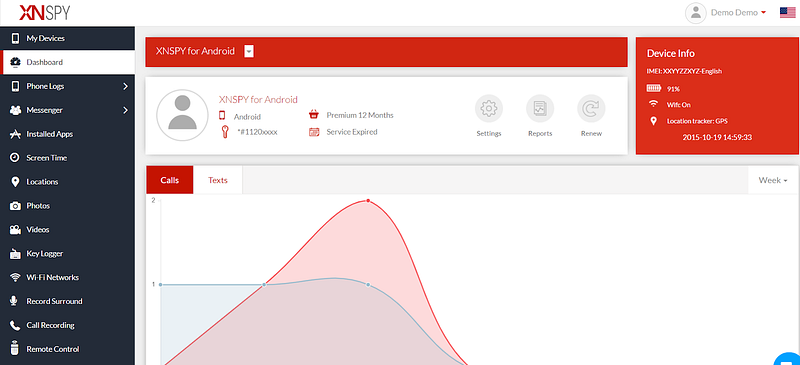This screenshot has width=800, height=365.
Task: Open the Week range dropdown
Action: pos(772,180)
